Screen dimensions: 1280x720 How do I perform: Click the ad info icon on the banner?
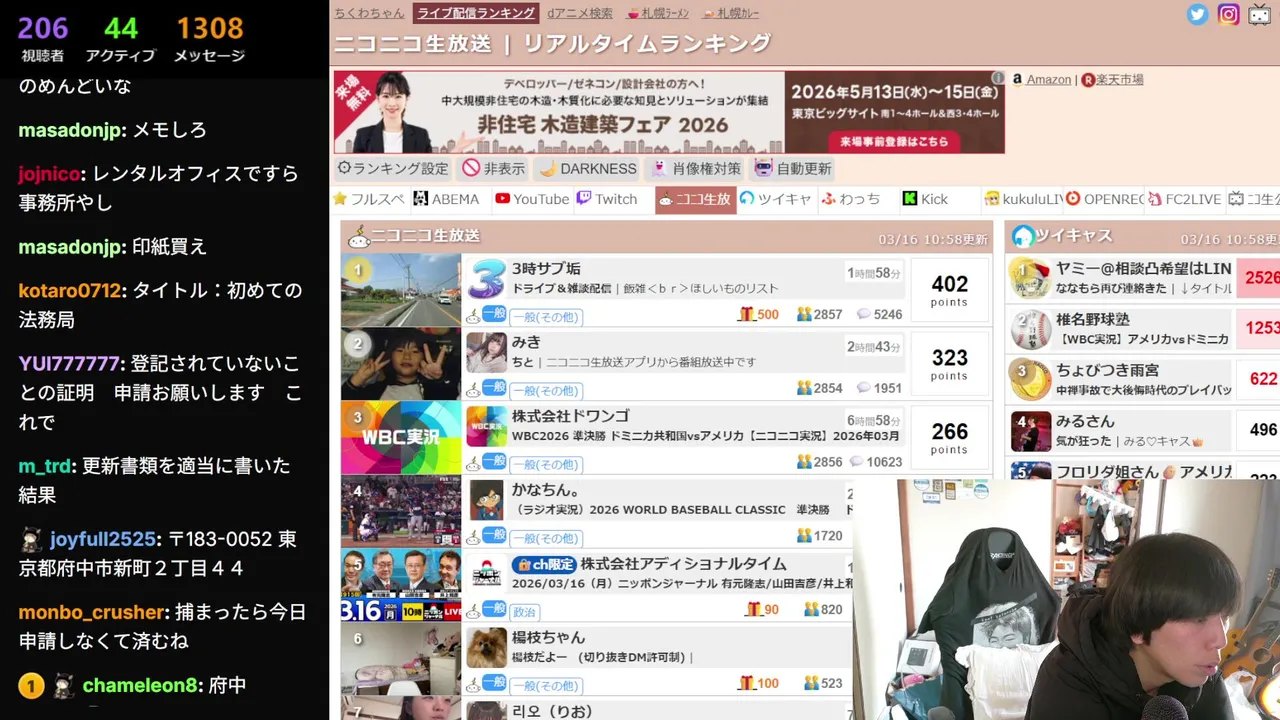997,78
